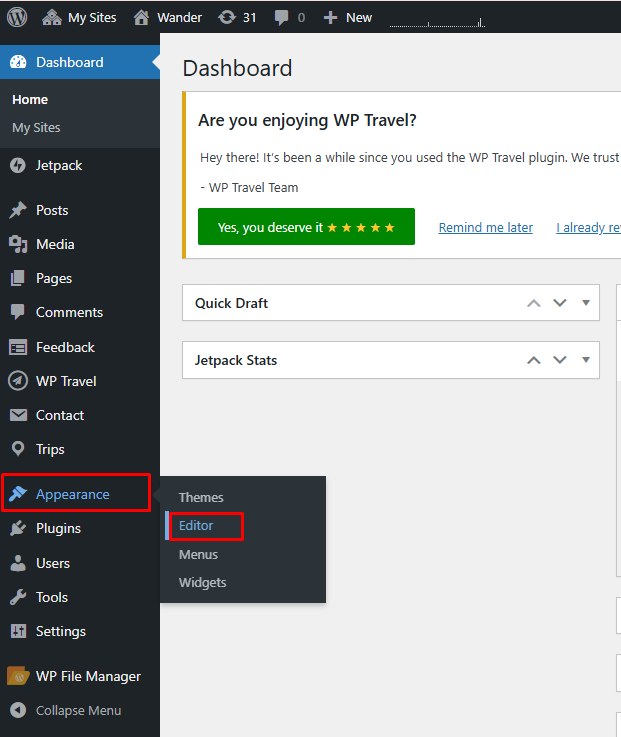Open the WP File Manager label
621x737 pixels.
click(88, 676)
